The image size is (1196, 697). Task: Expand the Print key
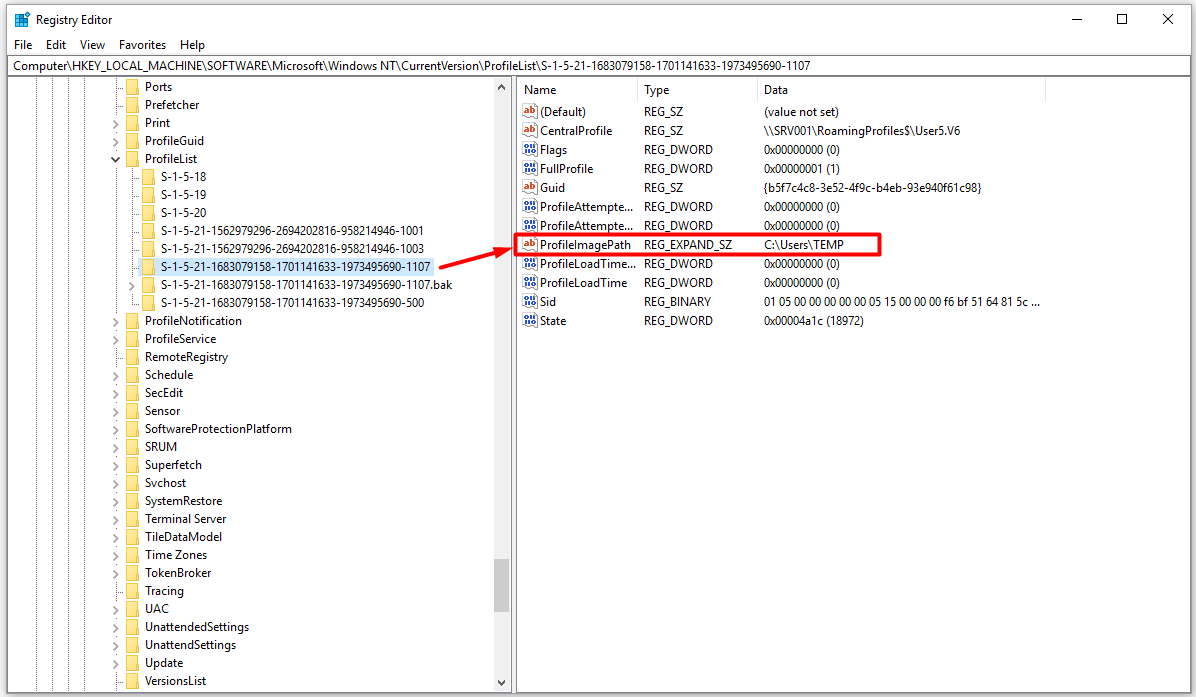(115, 124)
